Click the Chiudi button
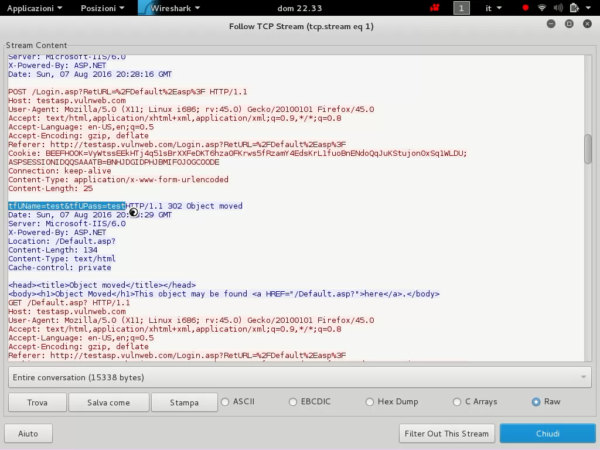Viewport: 600px width, 450px height. tap(548, 434)
